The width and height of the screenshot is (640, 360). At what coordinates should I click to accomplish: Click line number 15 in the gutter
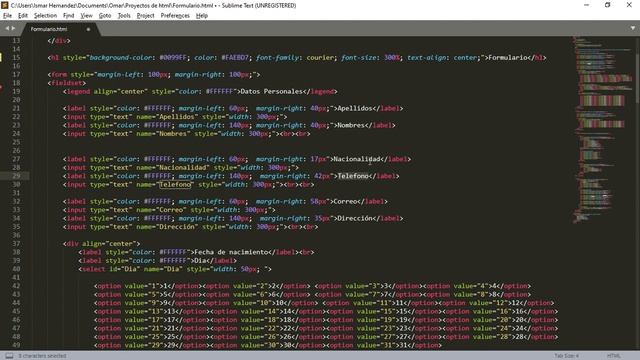click(16, 58)
